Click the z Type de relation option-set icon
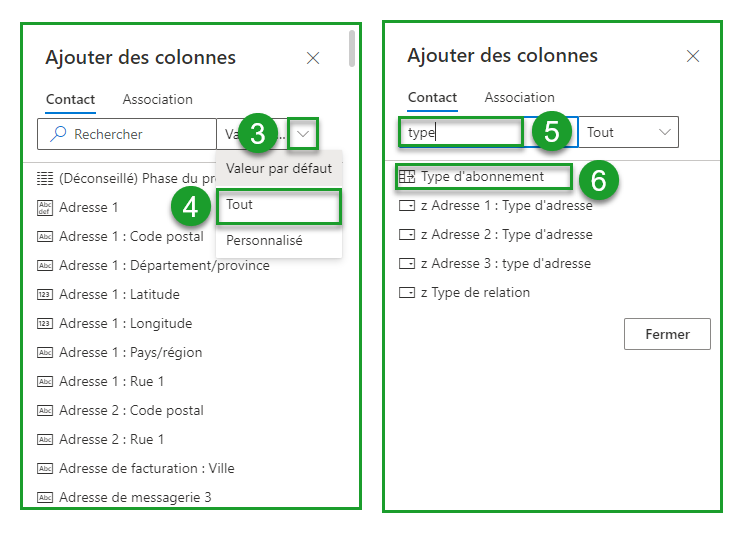 click(x=406, y=293)
